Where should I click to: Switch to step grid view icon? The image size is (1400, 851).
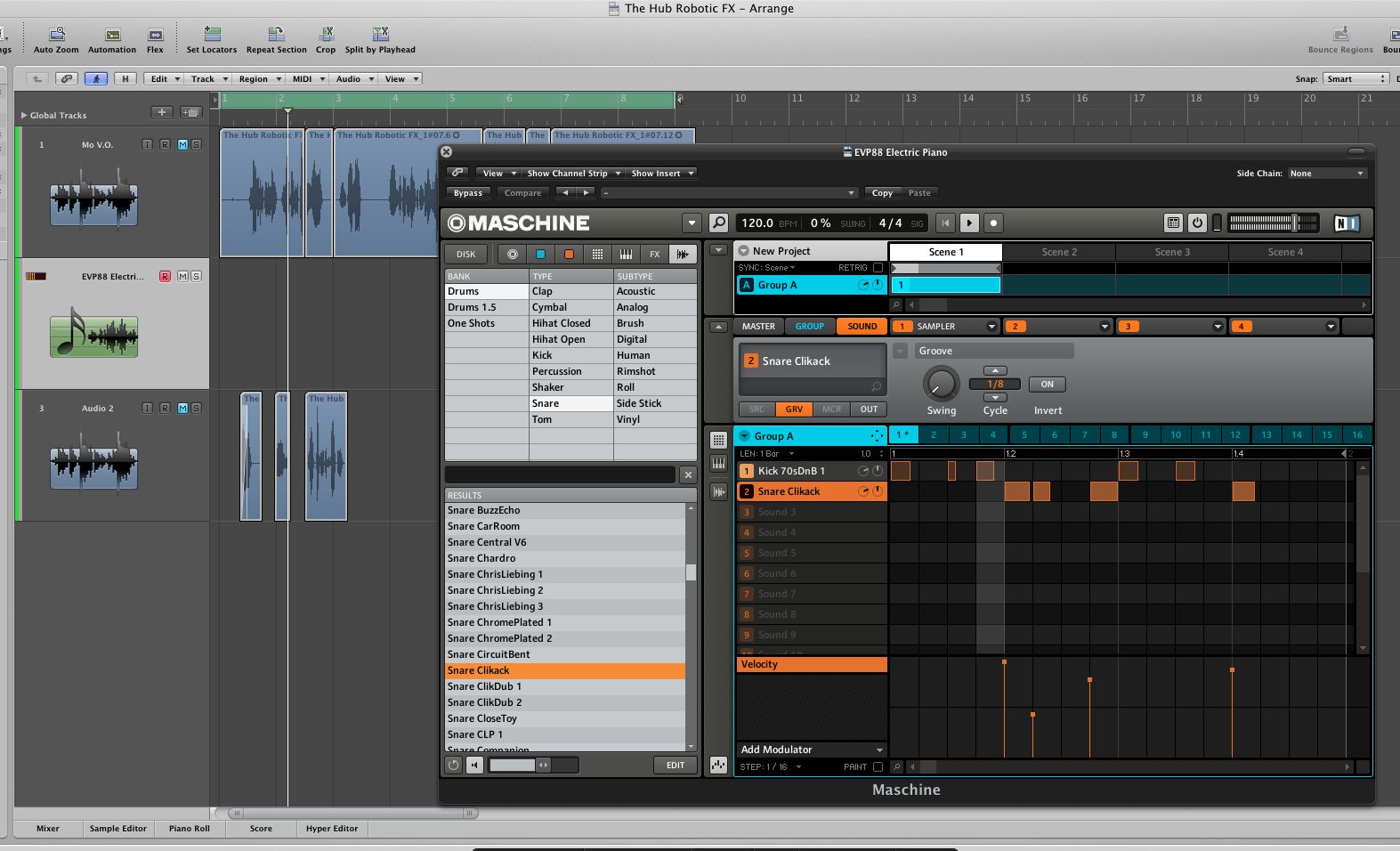(718, 440)
